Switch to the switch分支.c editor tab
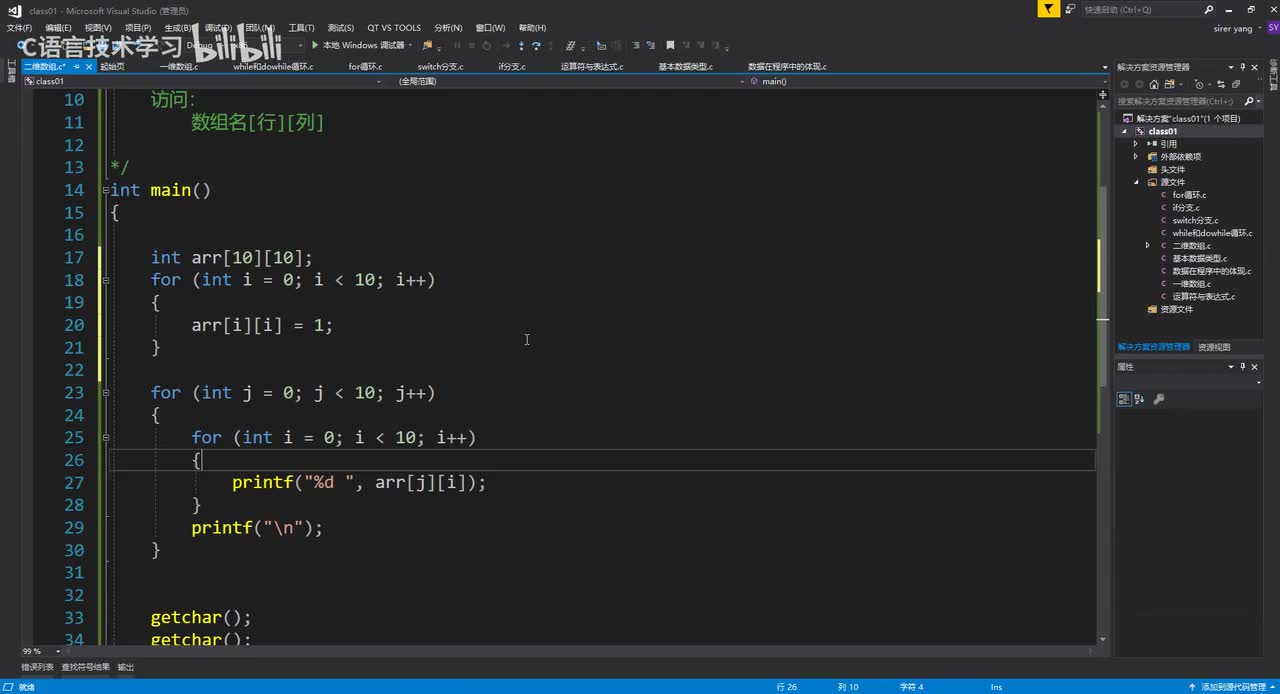The width and height of the screenshot is (1280, 694). coord(440,67)
